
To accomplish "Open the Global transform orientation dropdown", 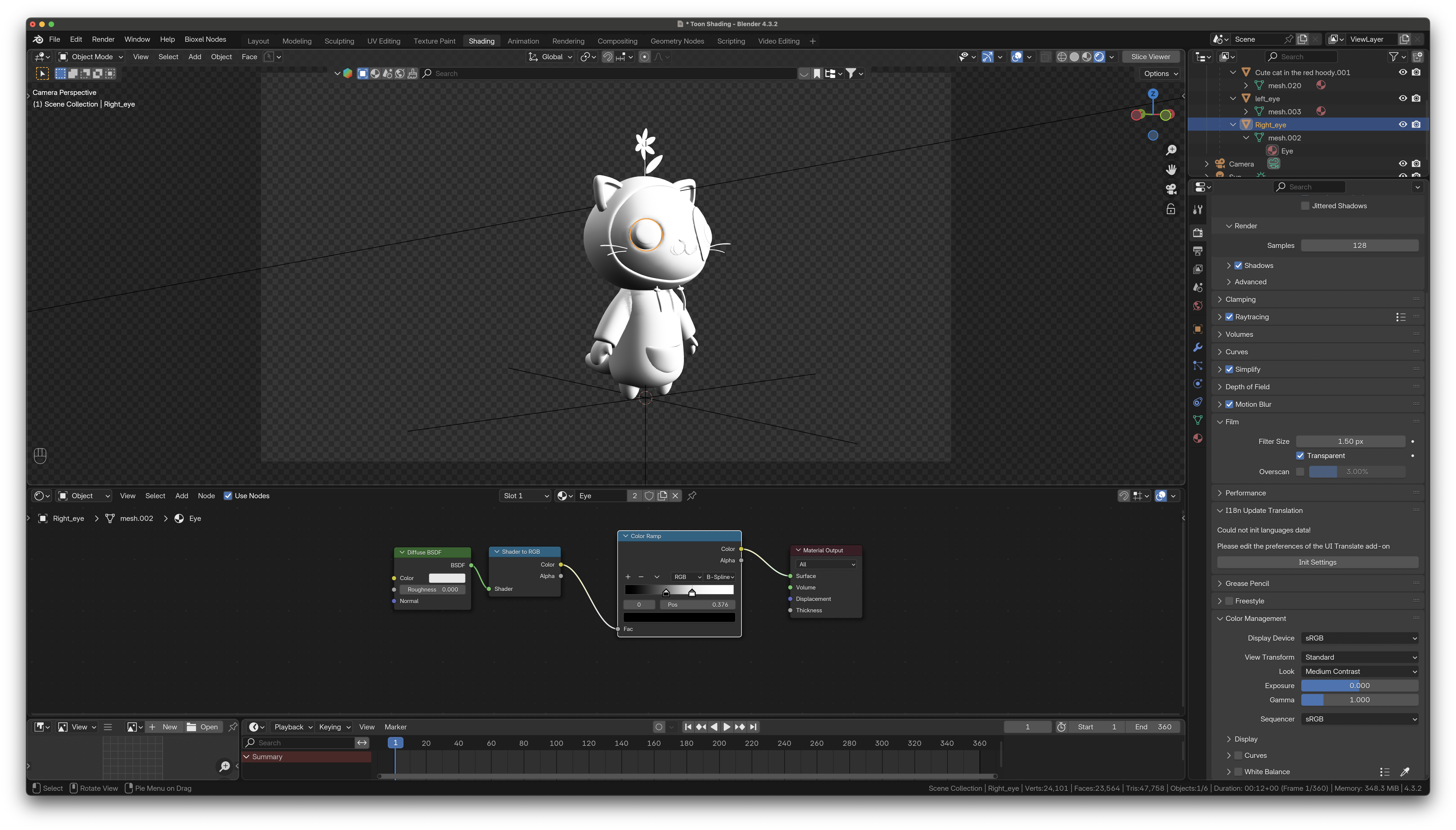I will point(550,56).
